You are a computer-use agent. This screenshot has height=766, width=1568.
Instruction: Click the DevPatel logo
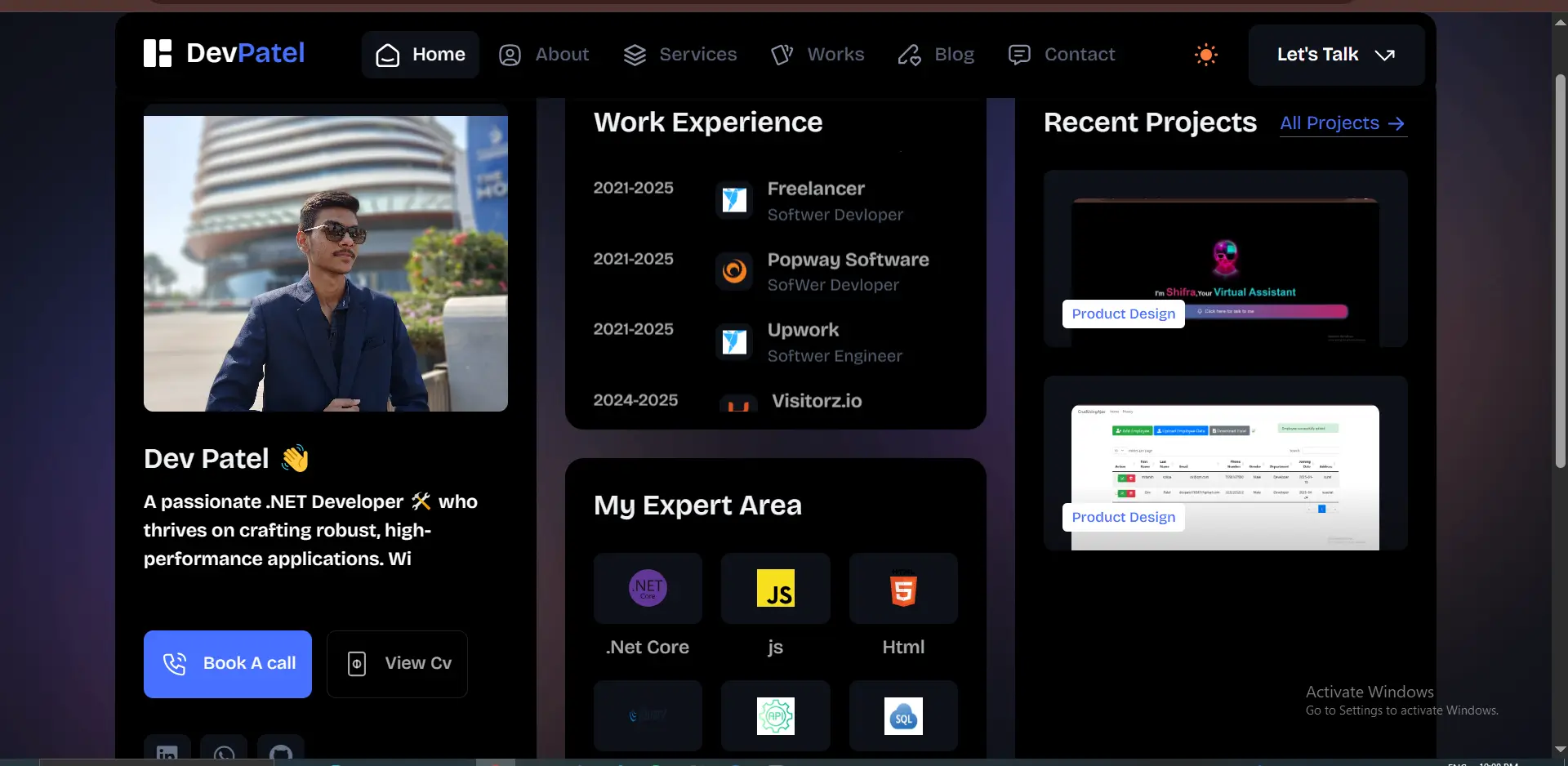(x=224, y=54)
